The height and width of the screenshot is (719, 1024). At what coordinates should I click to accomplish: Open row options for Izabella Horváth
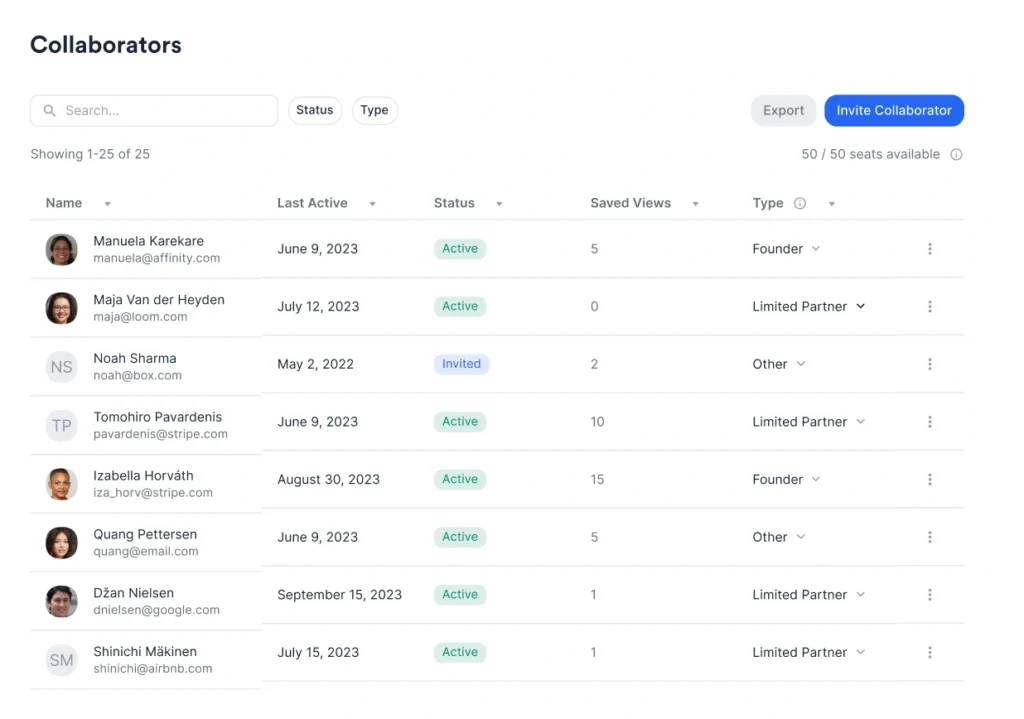930,480
